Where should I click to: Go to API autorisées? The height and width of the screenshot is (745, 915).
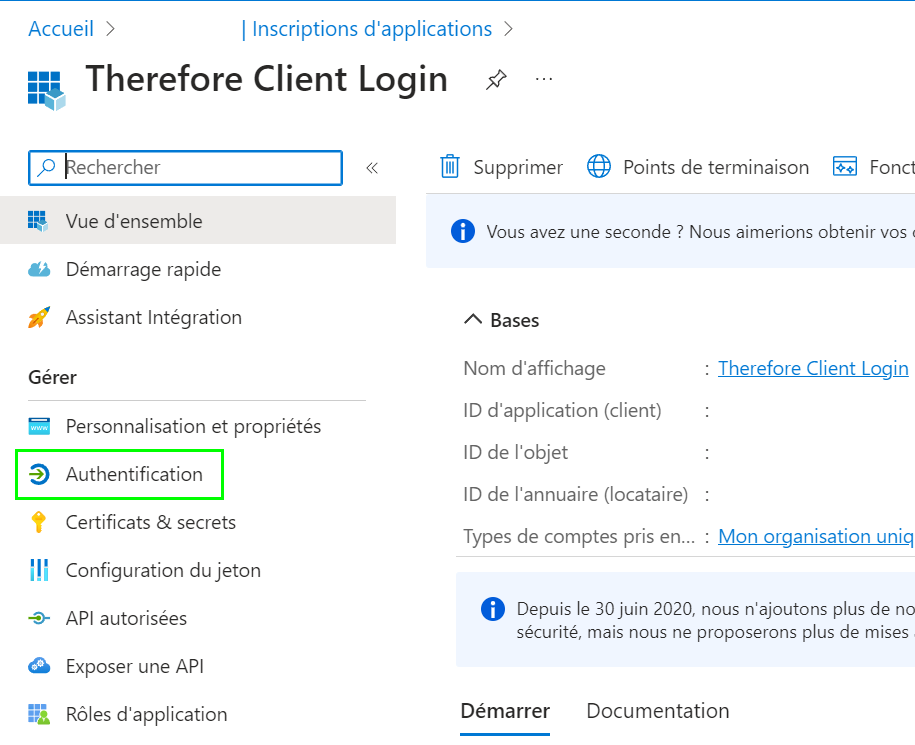point(126,618)
